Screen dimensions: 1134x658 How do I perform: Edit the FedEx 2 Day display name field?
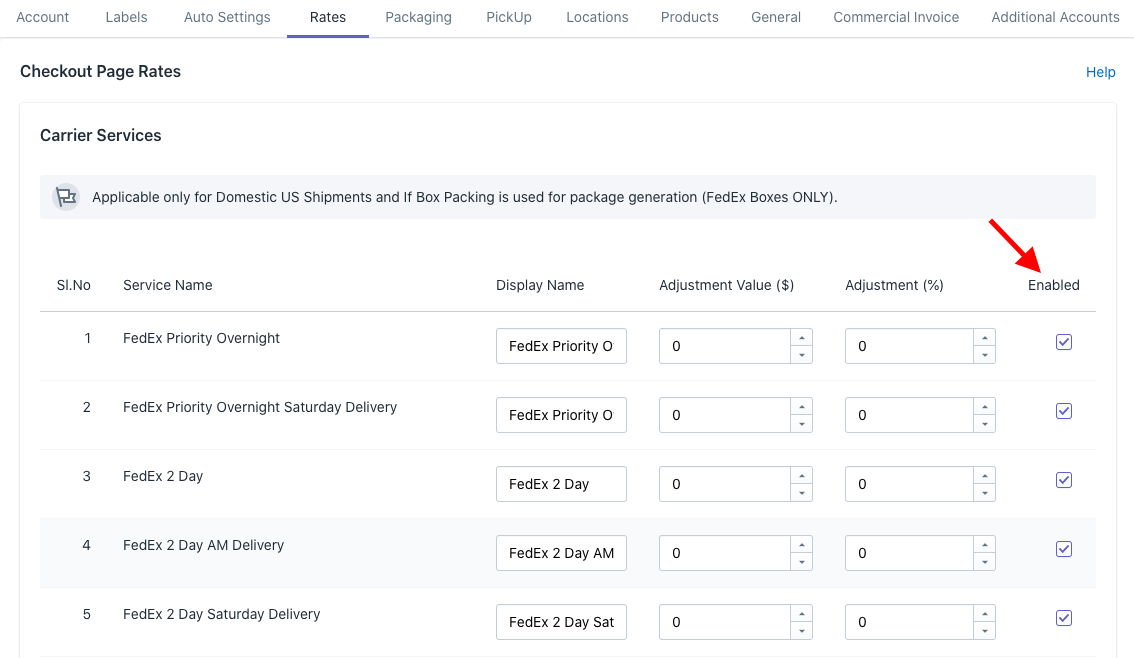(x=561, y=484)
